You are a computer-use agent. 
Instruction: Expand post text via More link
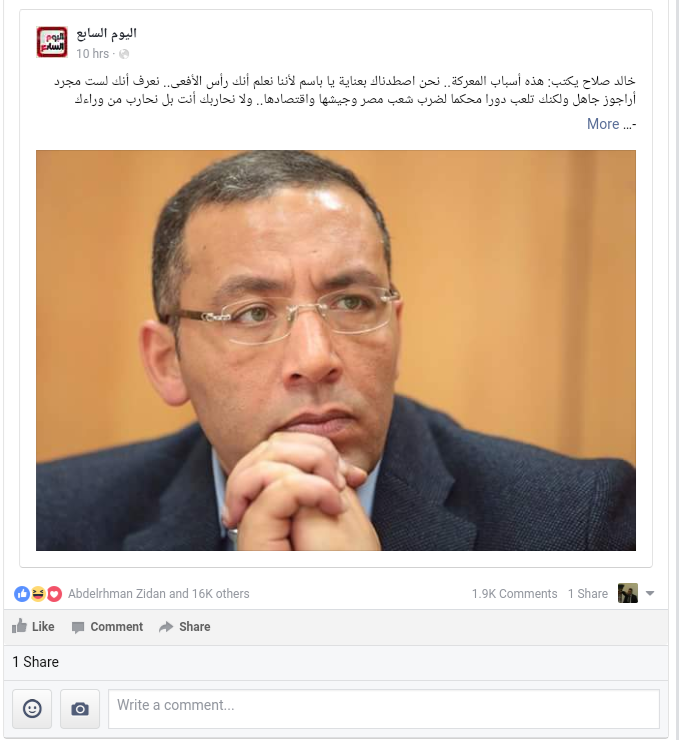pyautogui.click(x=603, y=124)
